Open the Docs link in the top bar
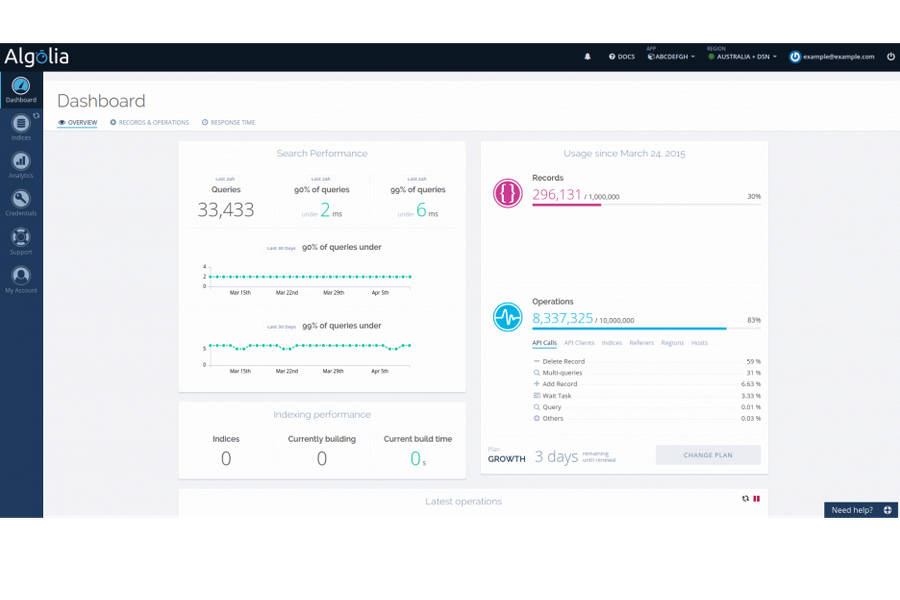The width and height of the screenshot is (900, 600). (x=620, y=57)
